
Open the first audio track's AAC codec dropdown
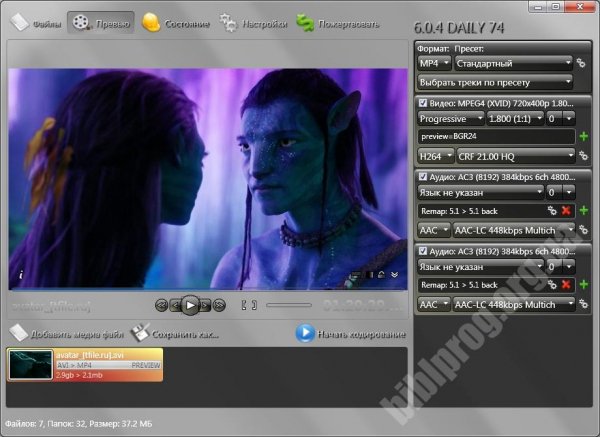pyautogui.click(x=434, y=230)
